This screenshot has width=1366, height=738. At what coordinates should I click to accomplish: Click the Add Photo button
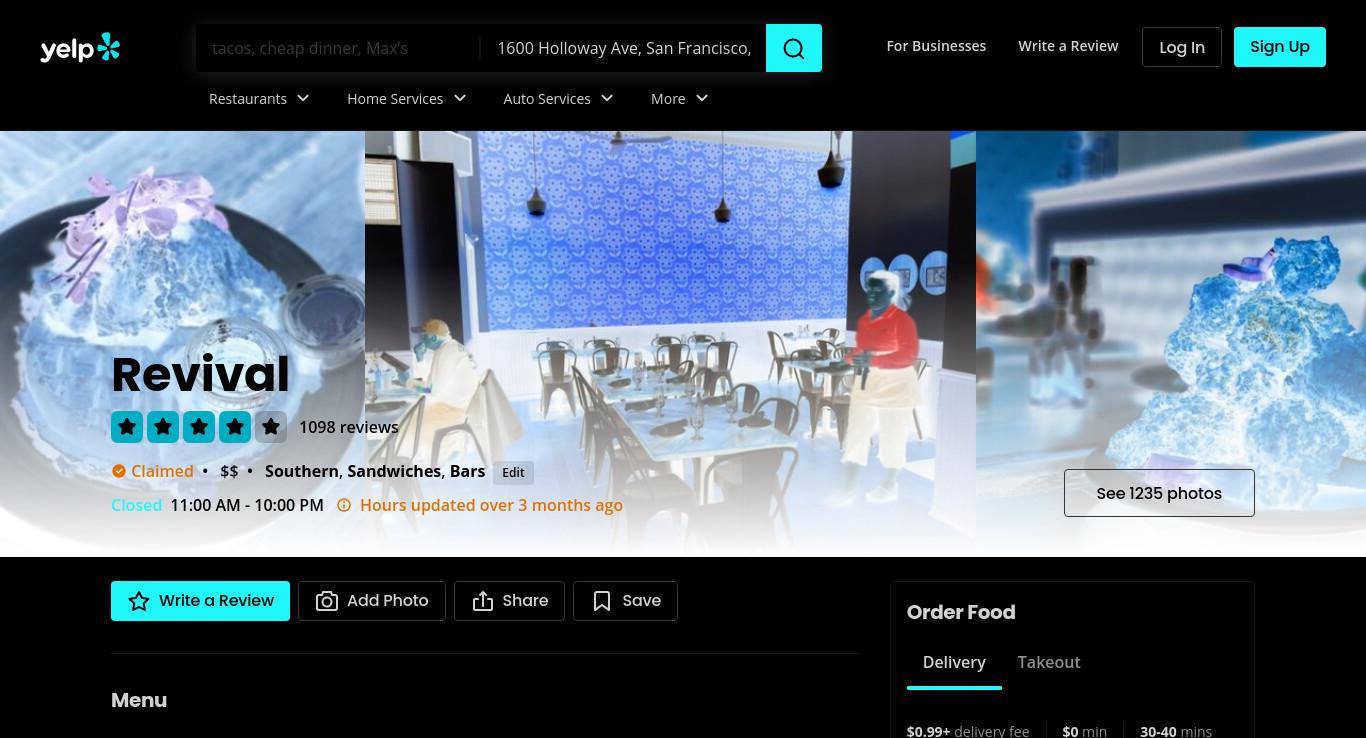point(372,601)
